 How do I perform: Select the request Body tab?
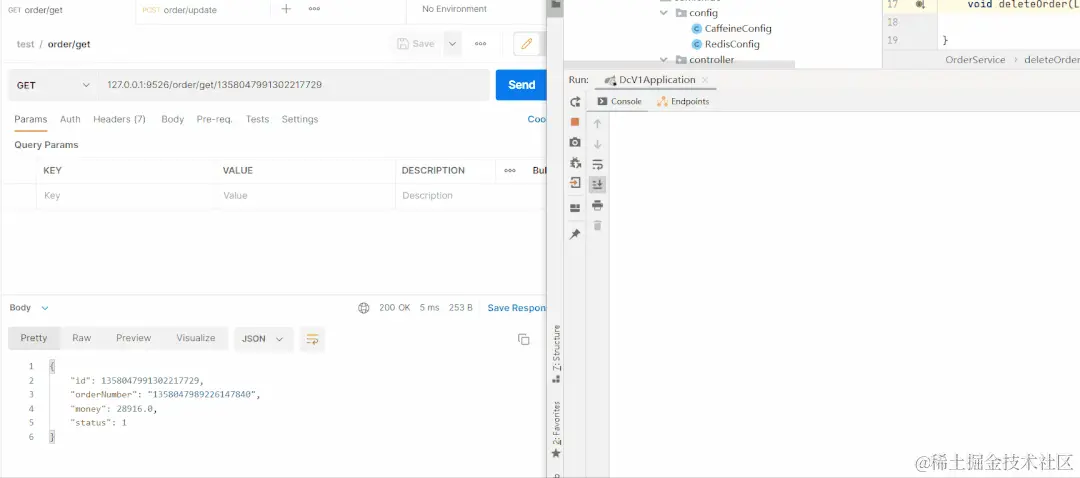point(173,119)
